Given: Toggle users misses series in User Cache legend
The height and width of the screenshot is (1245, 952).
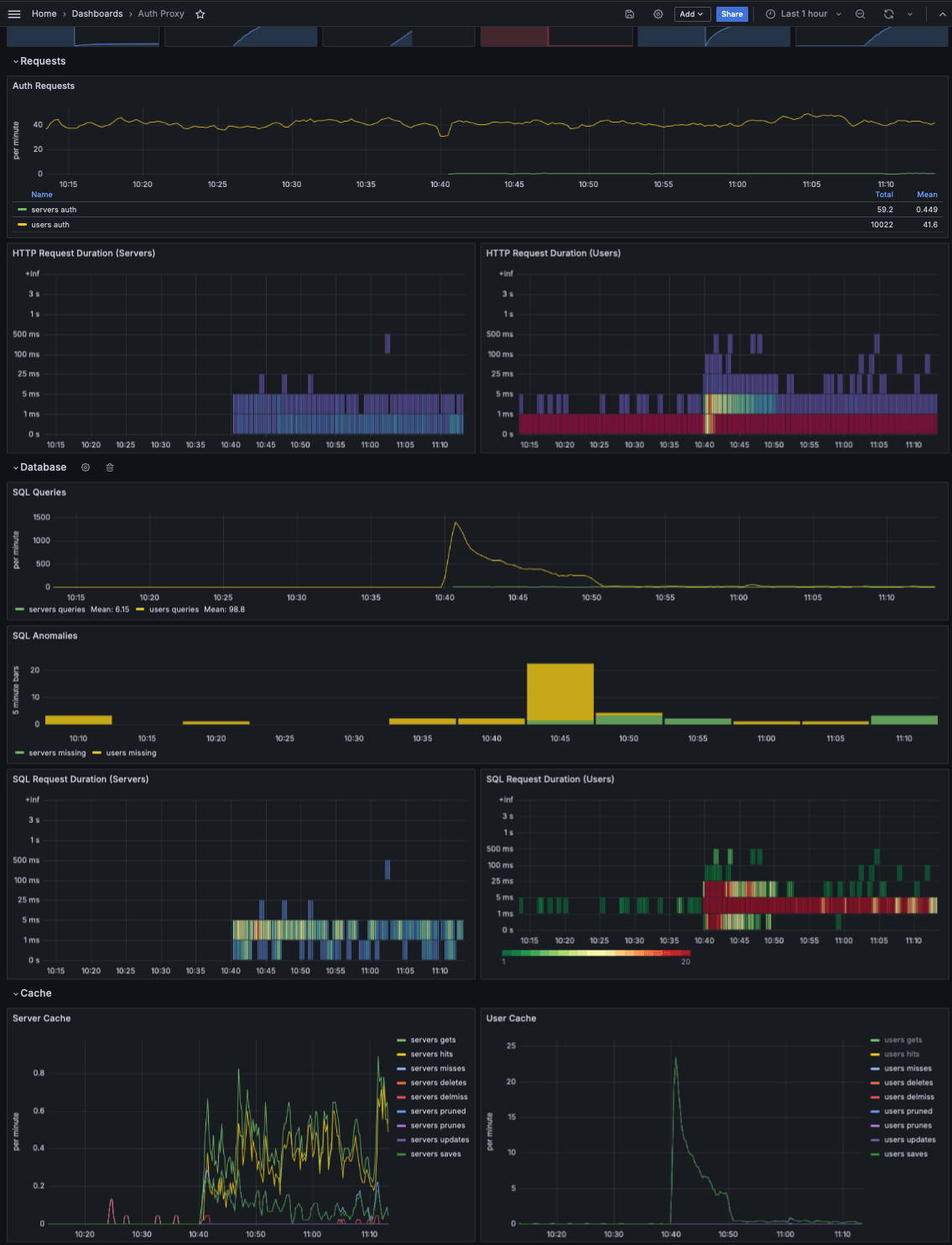Looking at the screenshot, I should click(x=908, y=1068).
